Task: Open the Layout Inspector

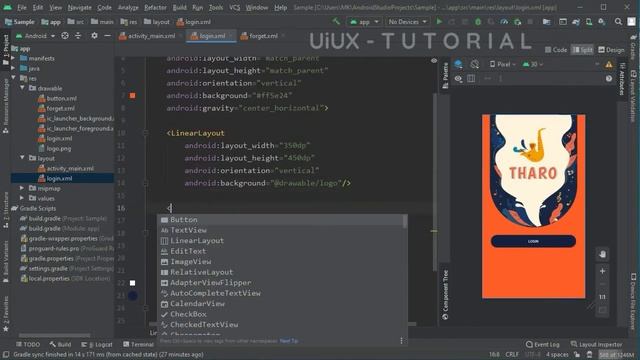Action: click(x=596, y=344)
